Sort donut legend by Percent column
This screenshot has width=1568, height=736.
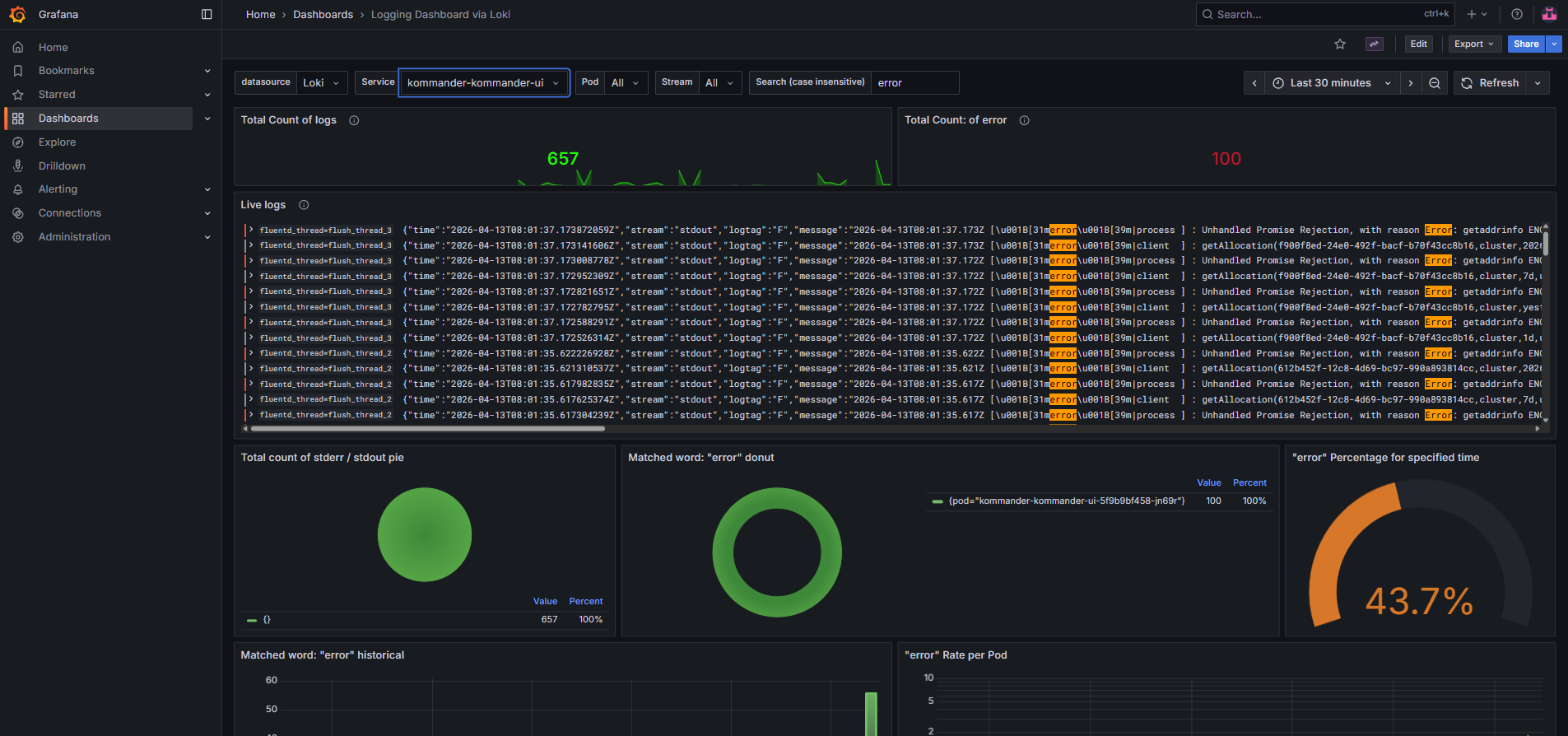click(x=1249, y=483)
